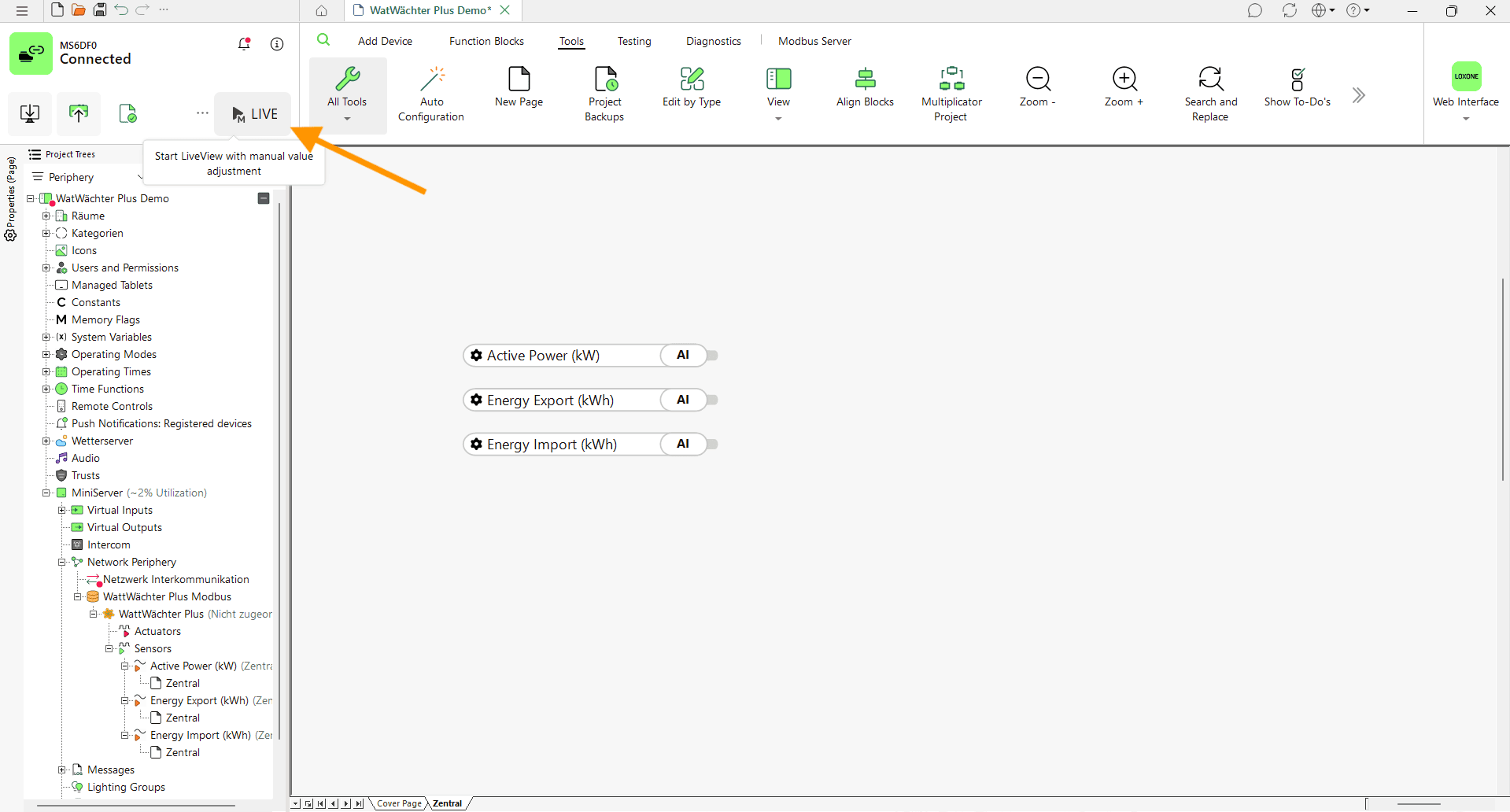Open the Periphery tree selector dropdown
This screenshot has height=812, width=1510.
pyautogui.click(x=87, y=177)
